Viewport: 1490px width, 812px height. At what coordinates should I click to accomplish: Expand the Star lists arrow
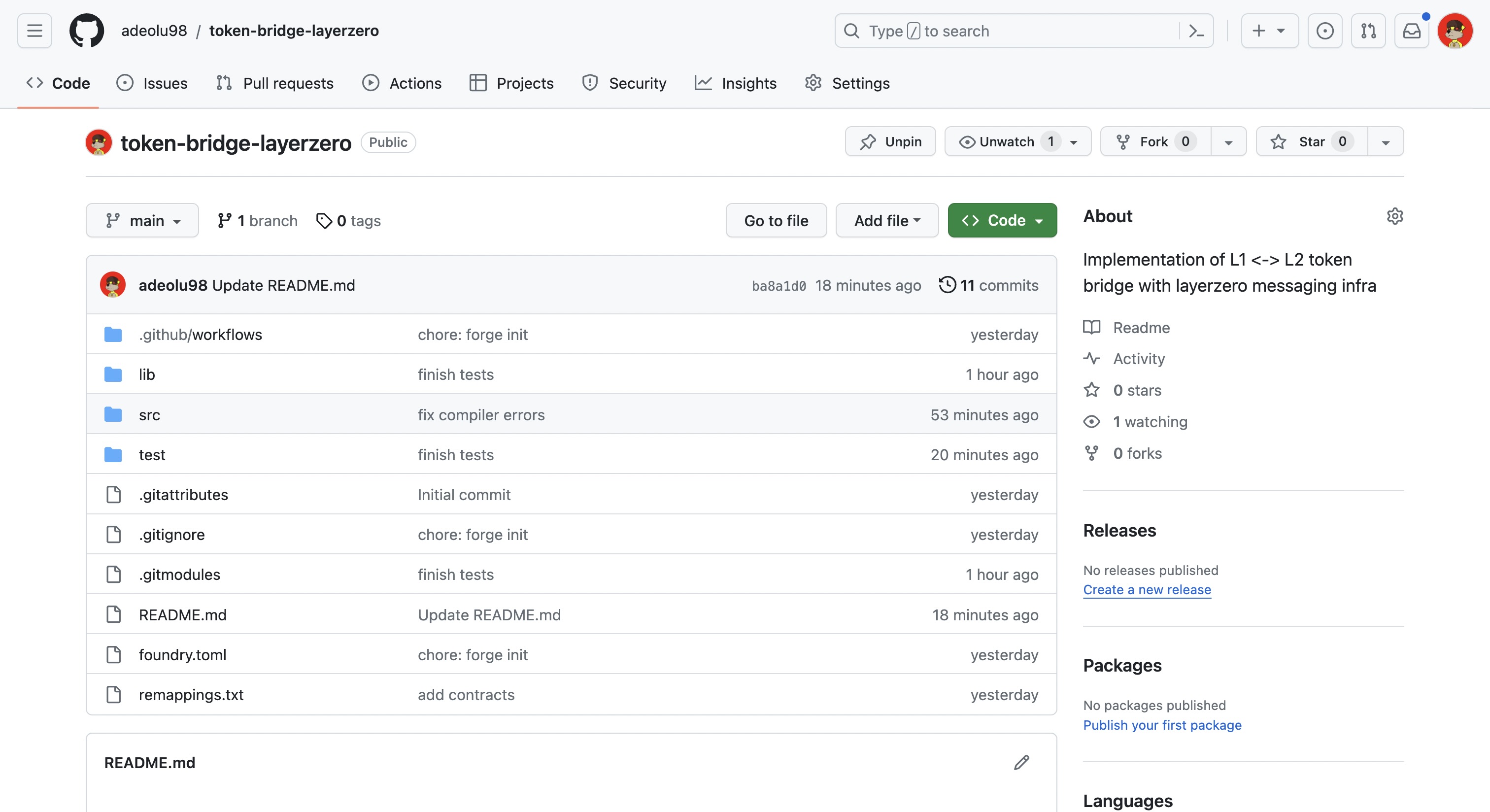coord(1386,142)
